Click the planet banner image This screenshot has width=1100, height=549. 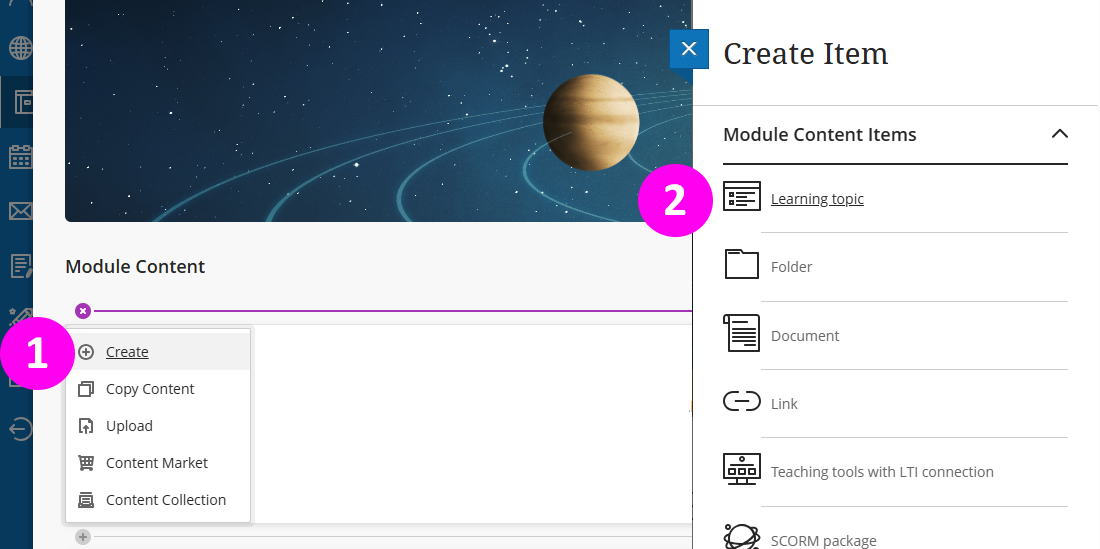click(378, 111)
